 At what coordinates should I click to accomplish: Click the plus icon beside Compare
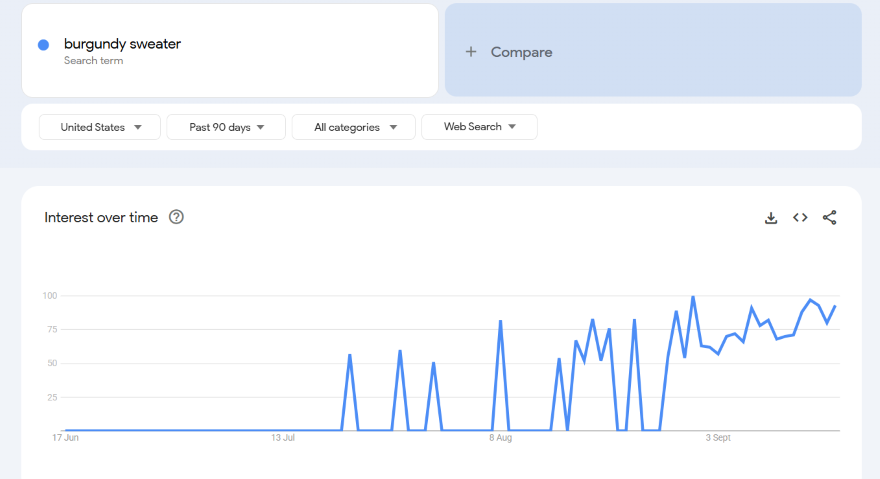click(x=471, y=52)
